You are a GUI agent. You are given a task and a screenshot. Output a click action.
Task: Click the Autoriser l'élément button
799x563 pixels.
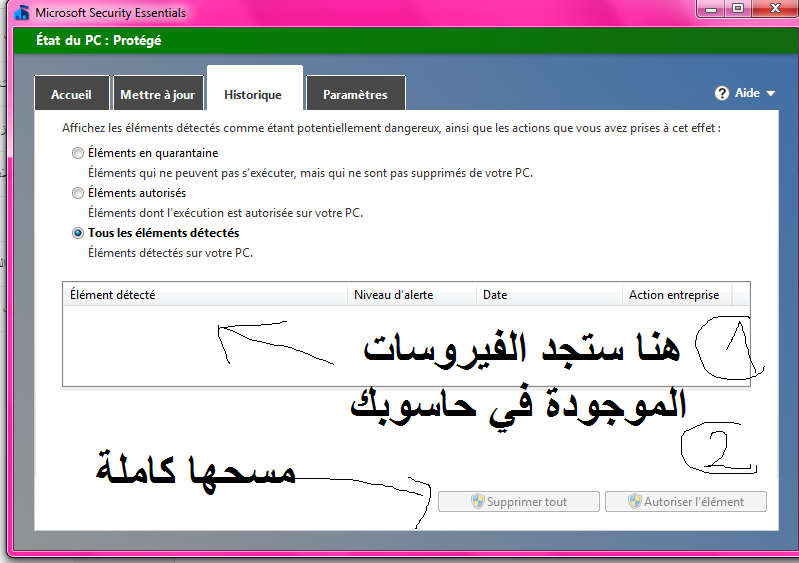click(686, 501)
